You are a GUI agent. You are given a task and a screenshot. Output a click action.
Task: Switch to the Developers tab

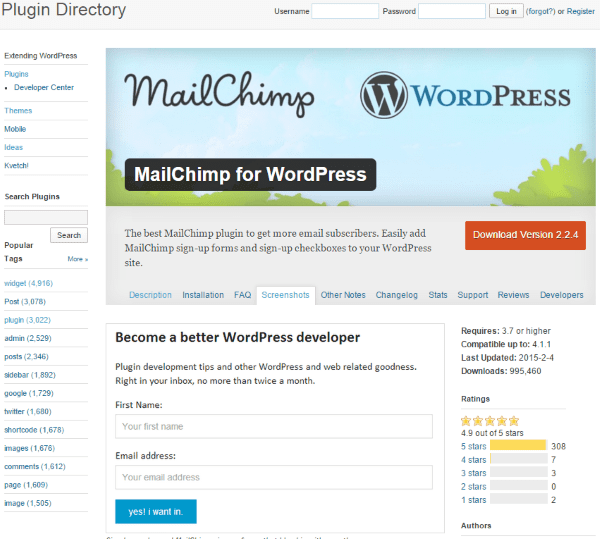(x=561, y=295)
